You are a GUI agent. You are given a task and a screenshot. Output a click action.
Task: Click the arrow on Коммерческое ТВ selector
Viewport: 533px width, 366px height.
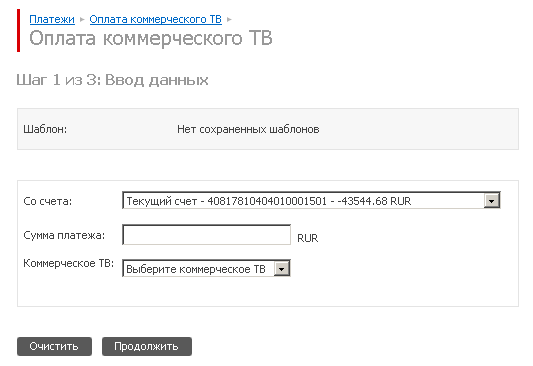[x=281, y=269]
